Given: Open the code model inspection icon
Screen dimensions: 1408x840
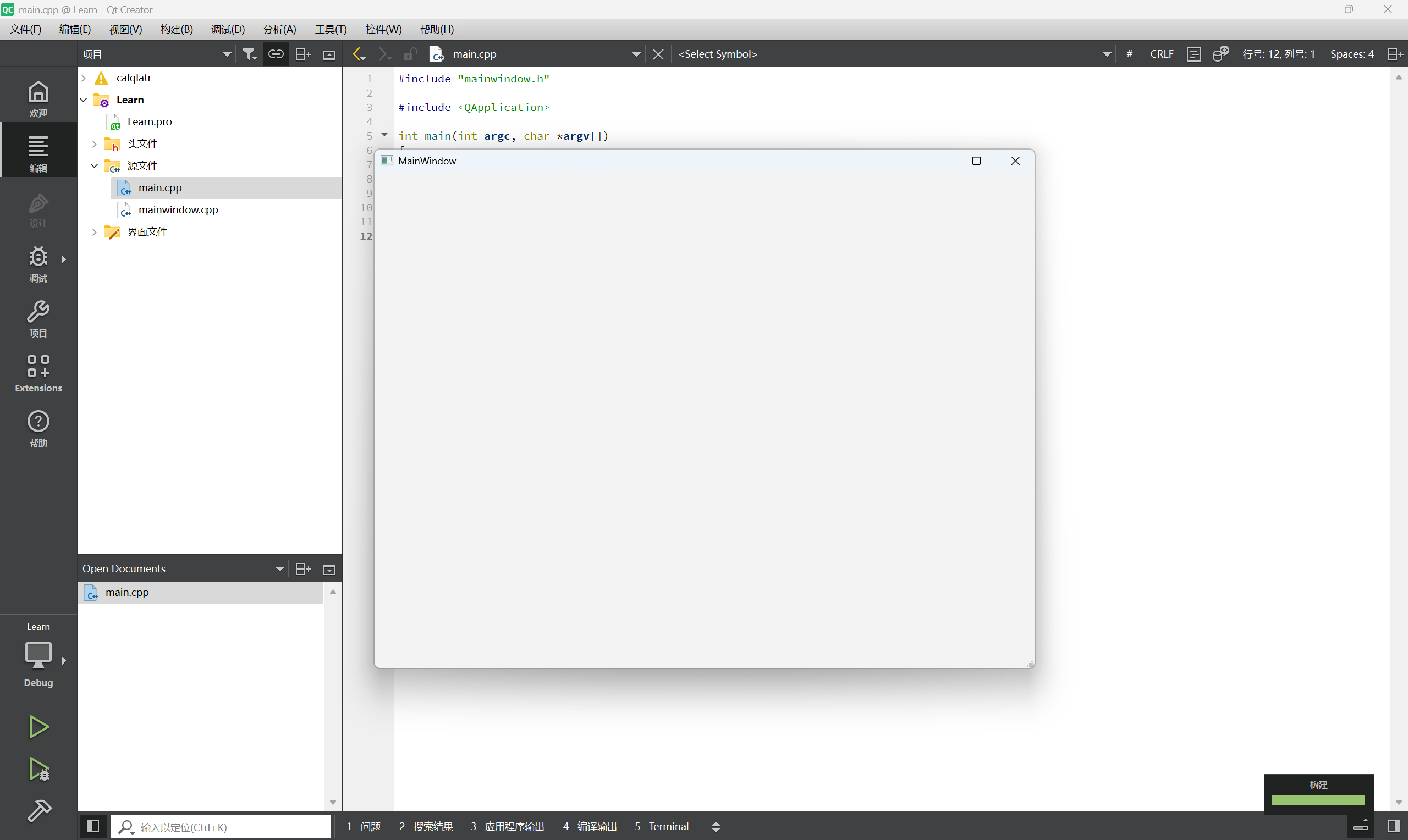Looking at the screenshot, I should [x=1220, y=54].
